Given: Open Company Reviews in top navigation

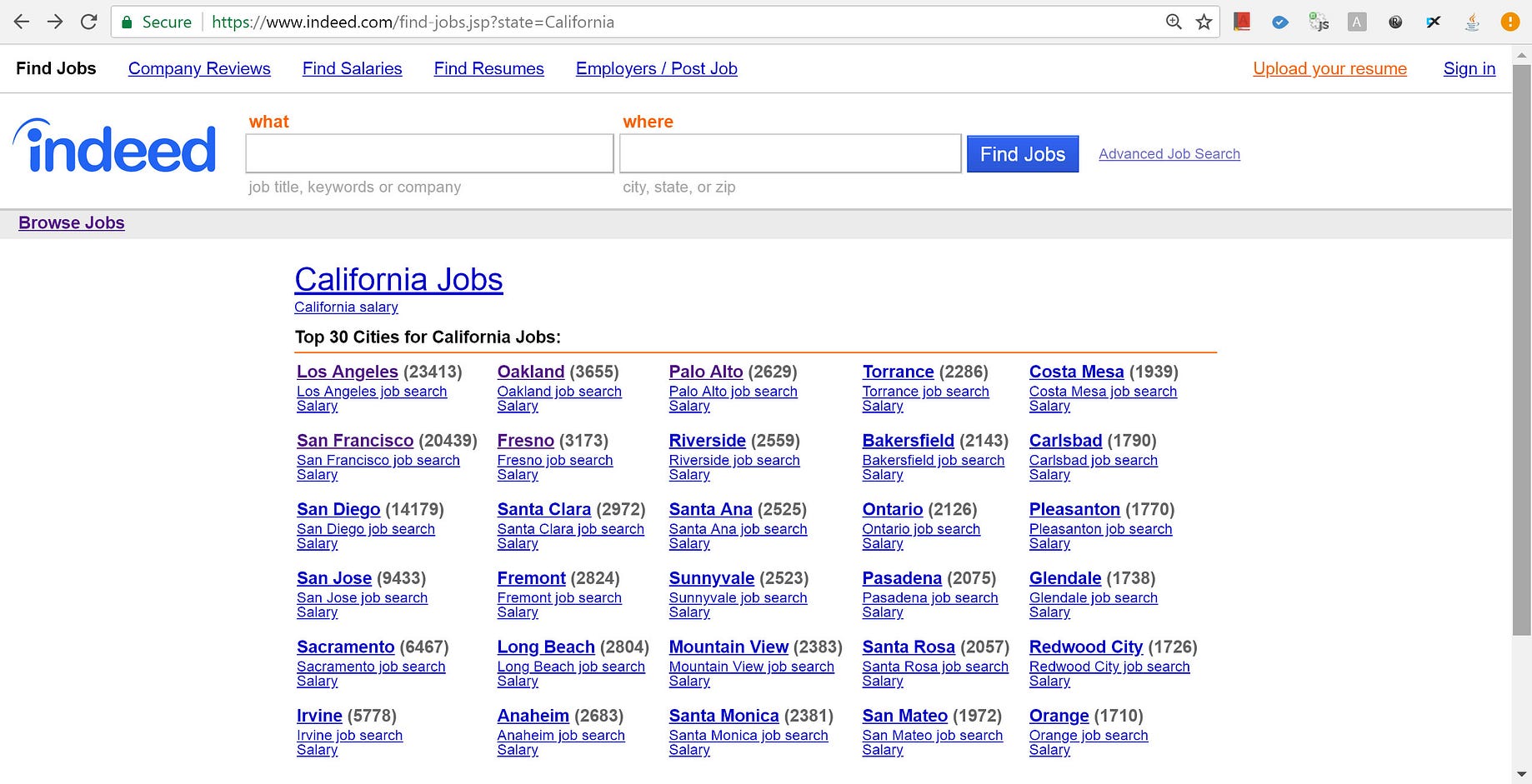Looking at the screenshot, I should pos(199,68).
